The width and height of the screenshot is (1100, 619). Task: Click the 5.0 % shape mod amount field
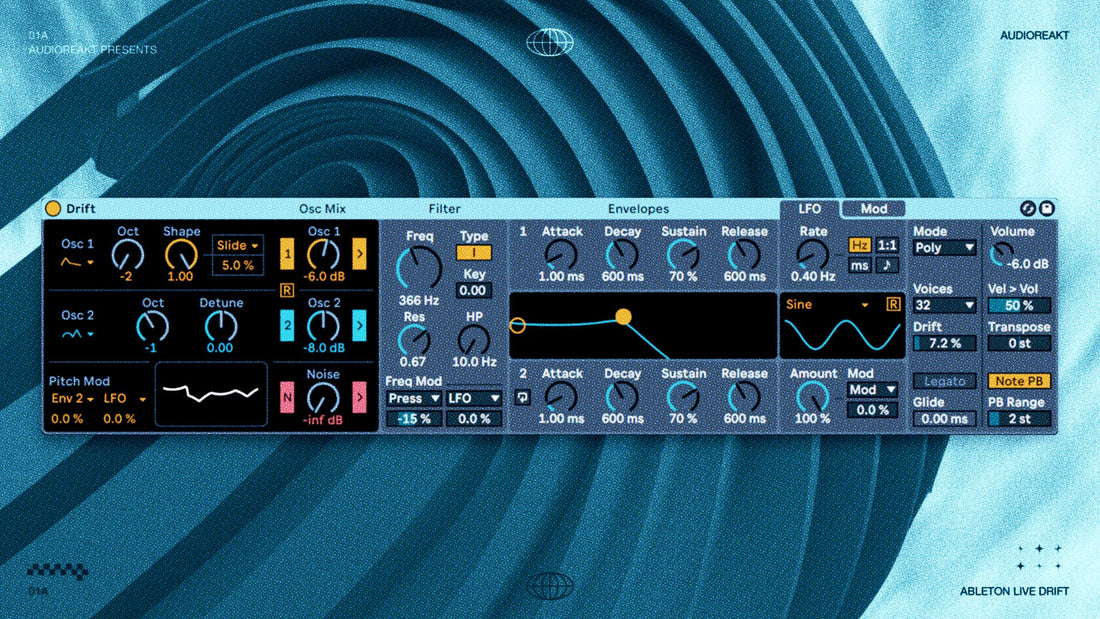(237, 265)
